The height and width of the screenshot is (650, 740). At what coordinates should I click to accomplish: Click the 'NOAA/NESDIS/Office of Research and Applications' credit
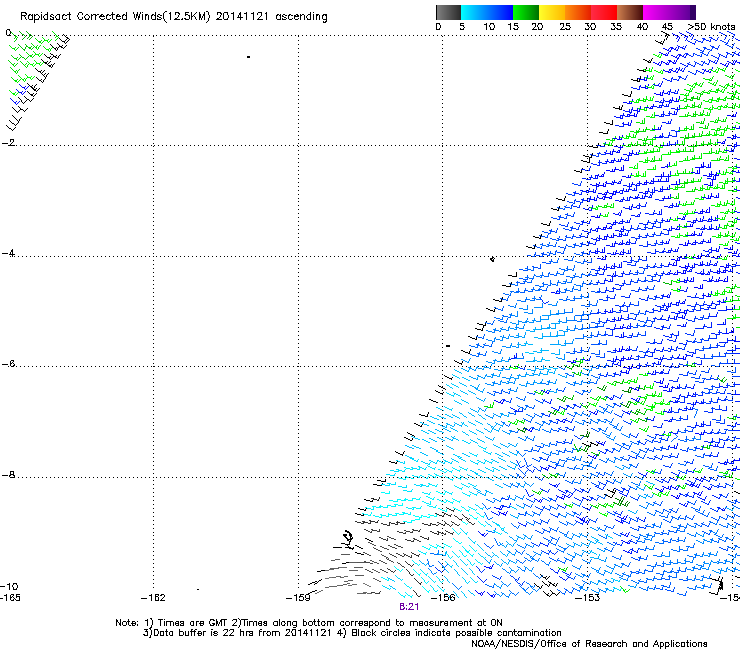[589, 644]
